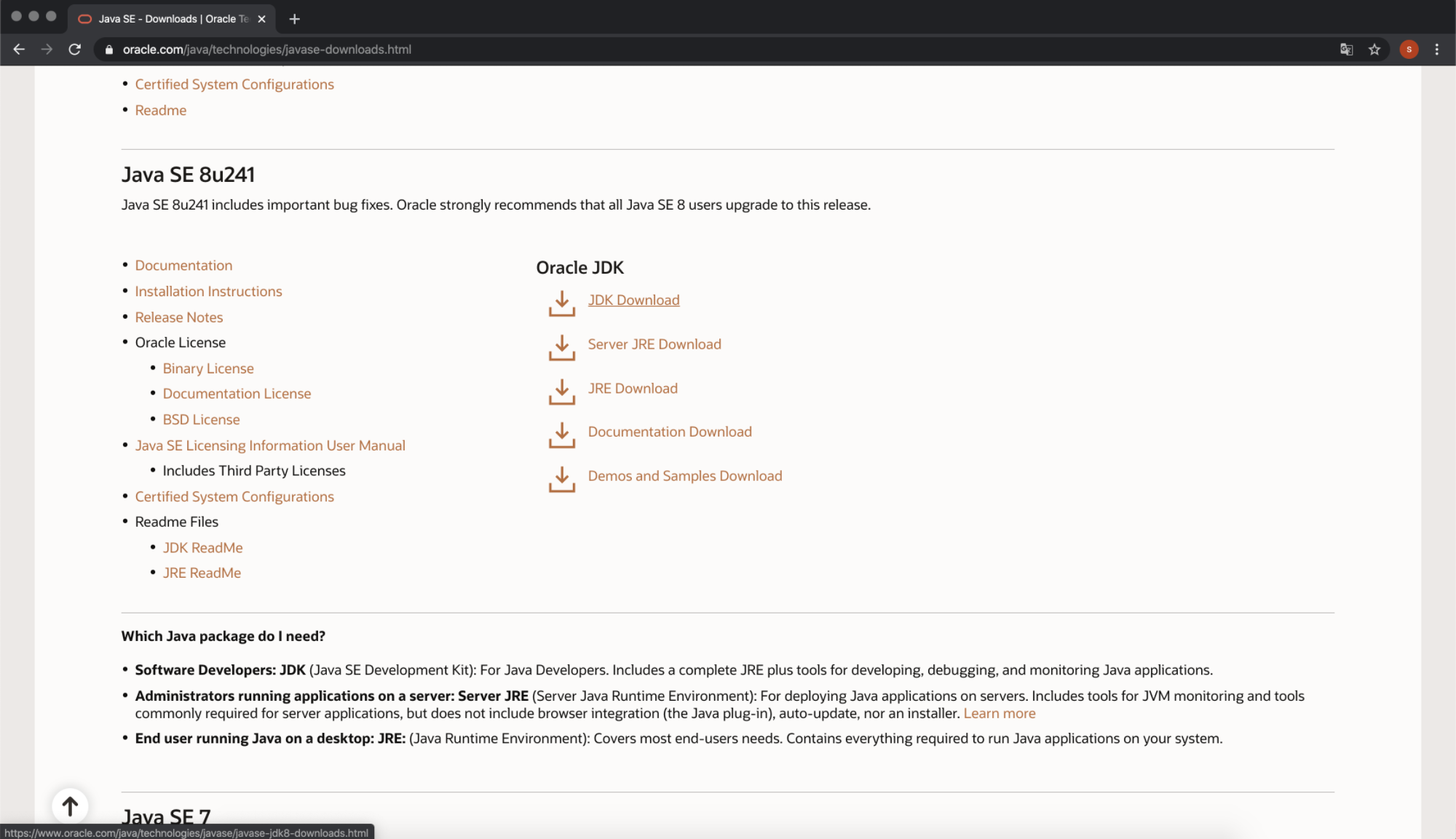Open the Google Translate page icon
Screen dimensions: 1456x839
[x=1346, y=49]
